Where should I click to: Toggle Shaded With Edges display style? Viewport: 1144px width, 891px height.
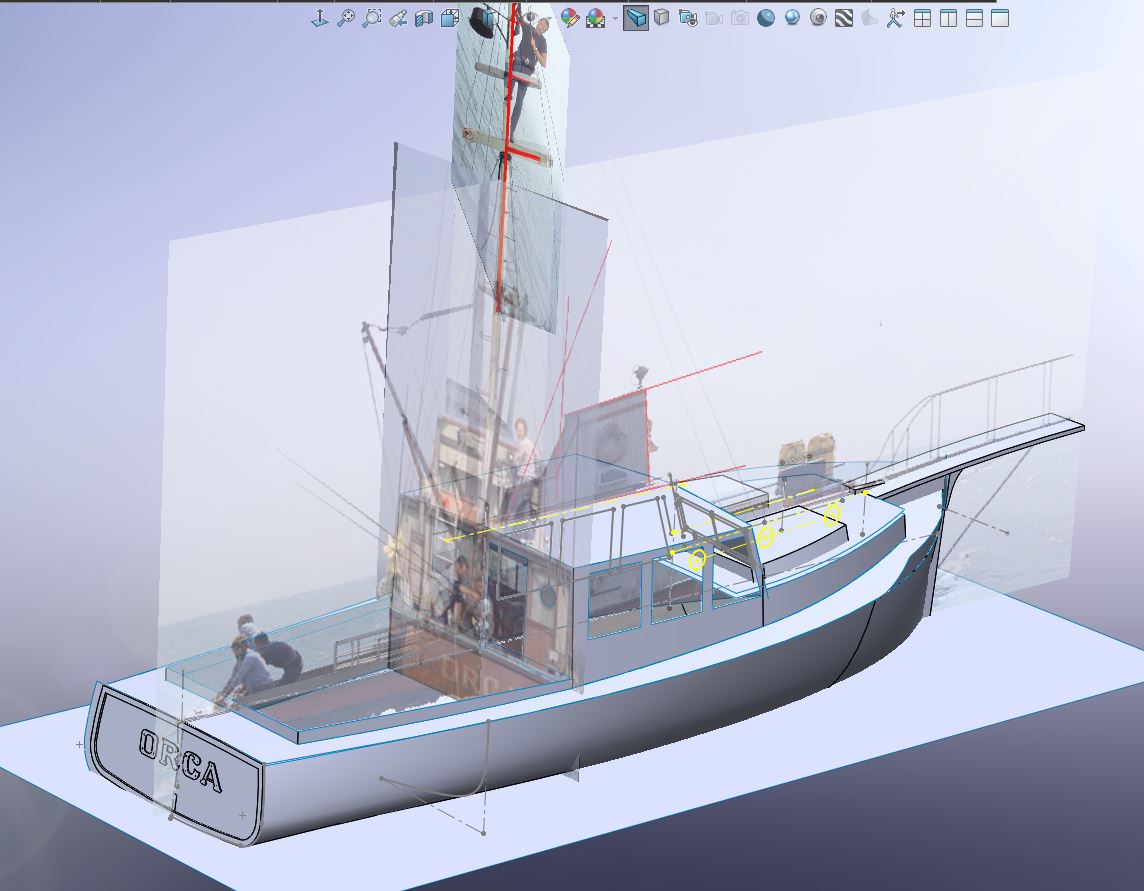[x=636, y=18]
